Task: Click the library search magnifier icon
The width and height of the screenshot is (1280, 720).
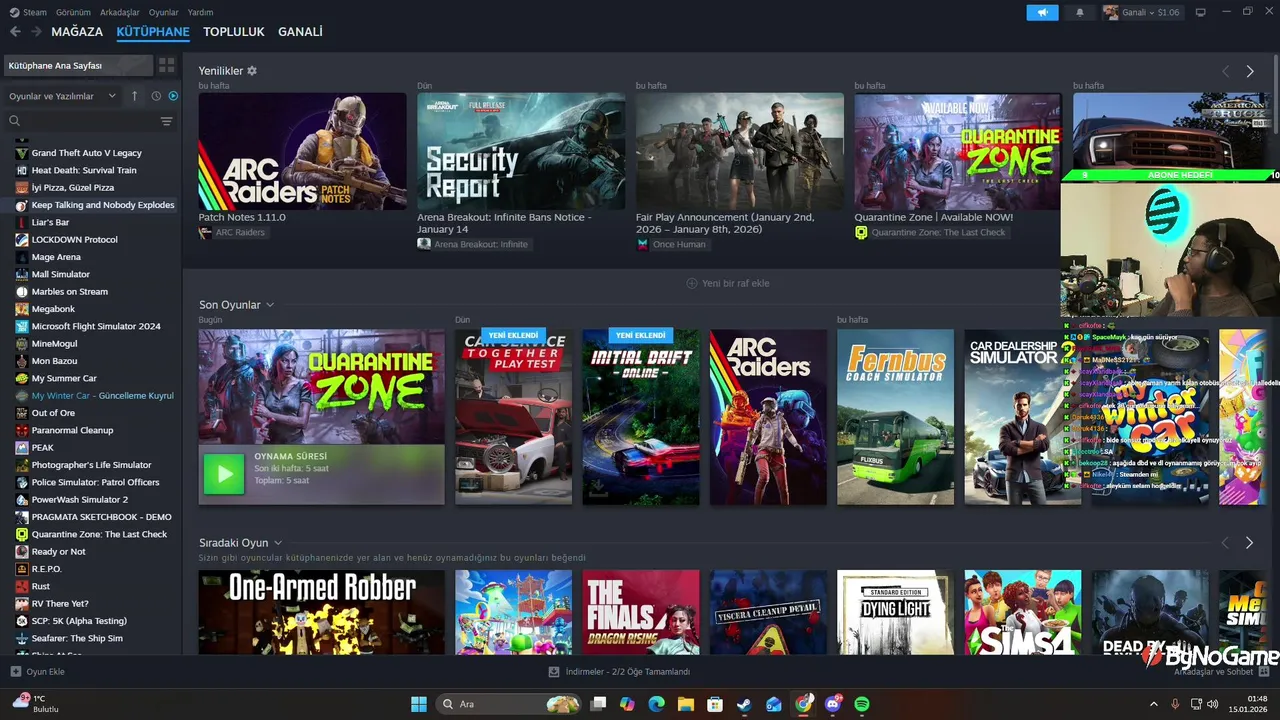Action: (15, 121)
